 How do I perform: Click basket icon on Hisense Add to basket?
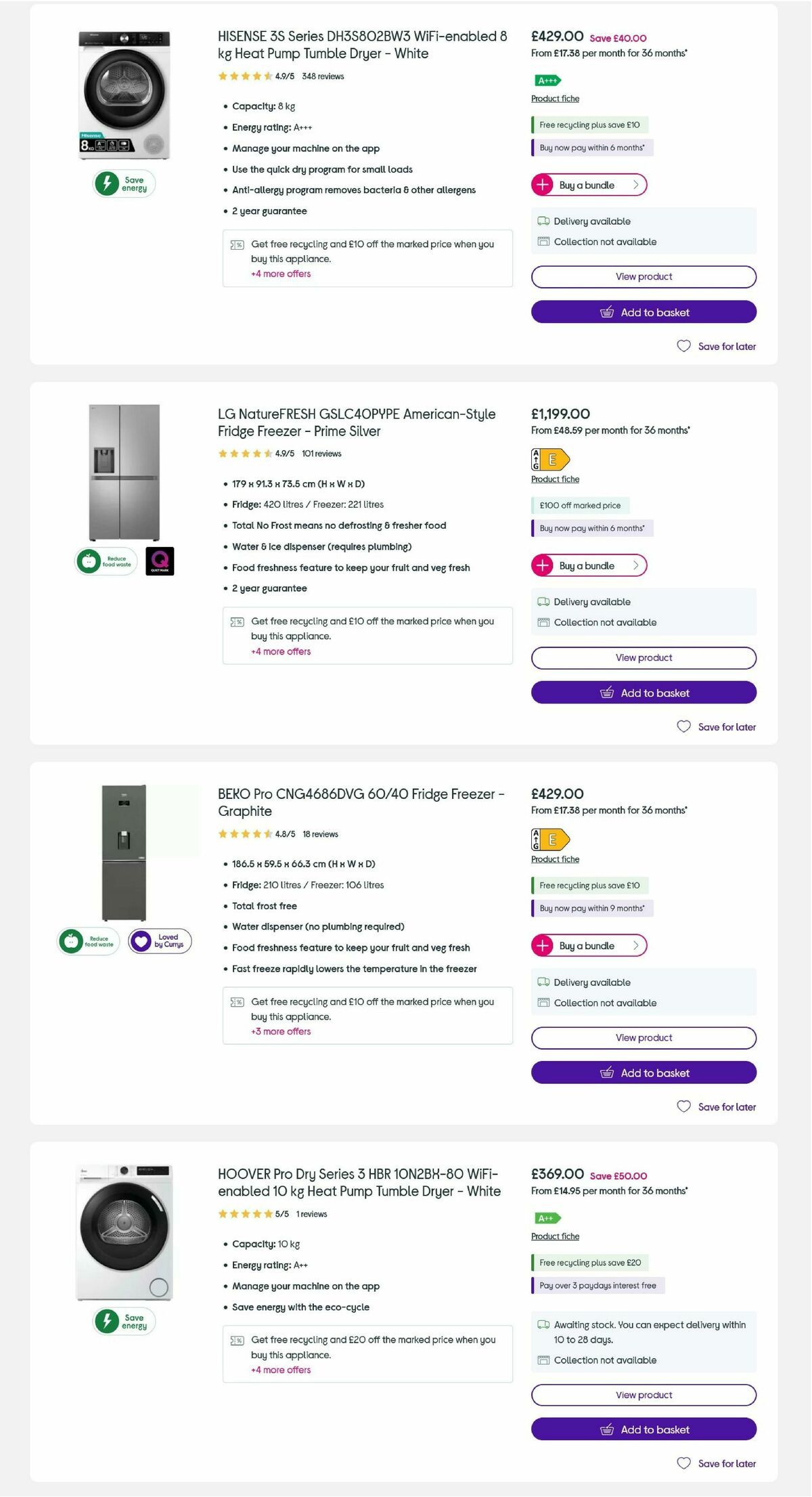point(608,312)
